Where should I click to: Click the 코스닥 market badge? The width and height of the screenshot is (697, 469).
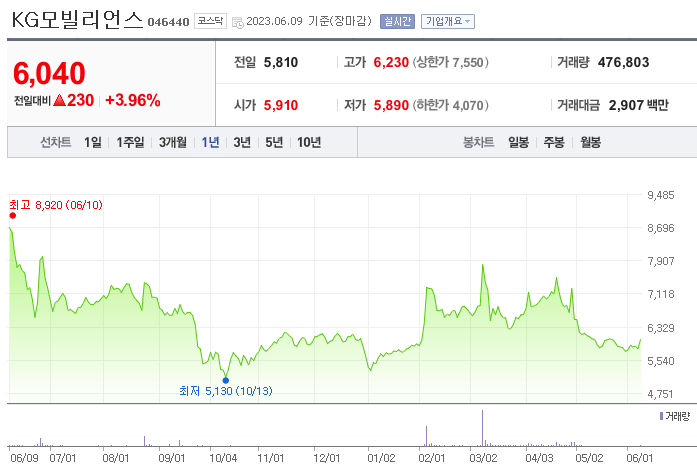point(210,21)
